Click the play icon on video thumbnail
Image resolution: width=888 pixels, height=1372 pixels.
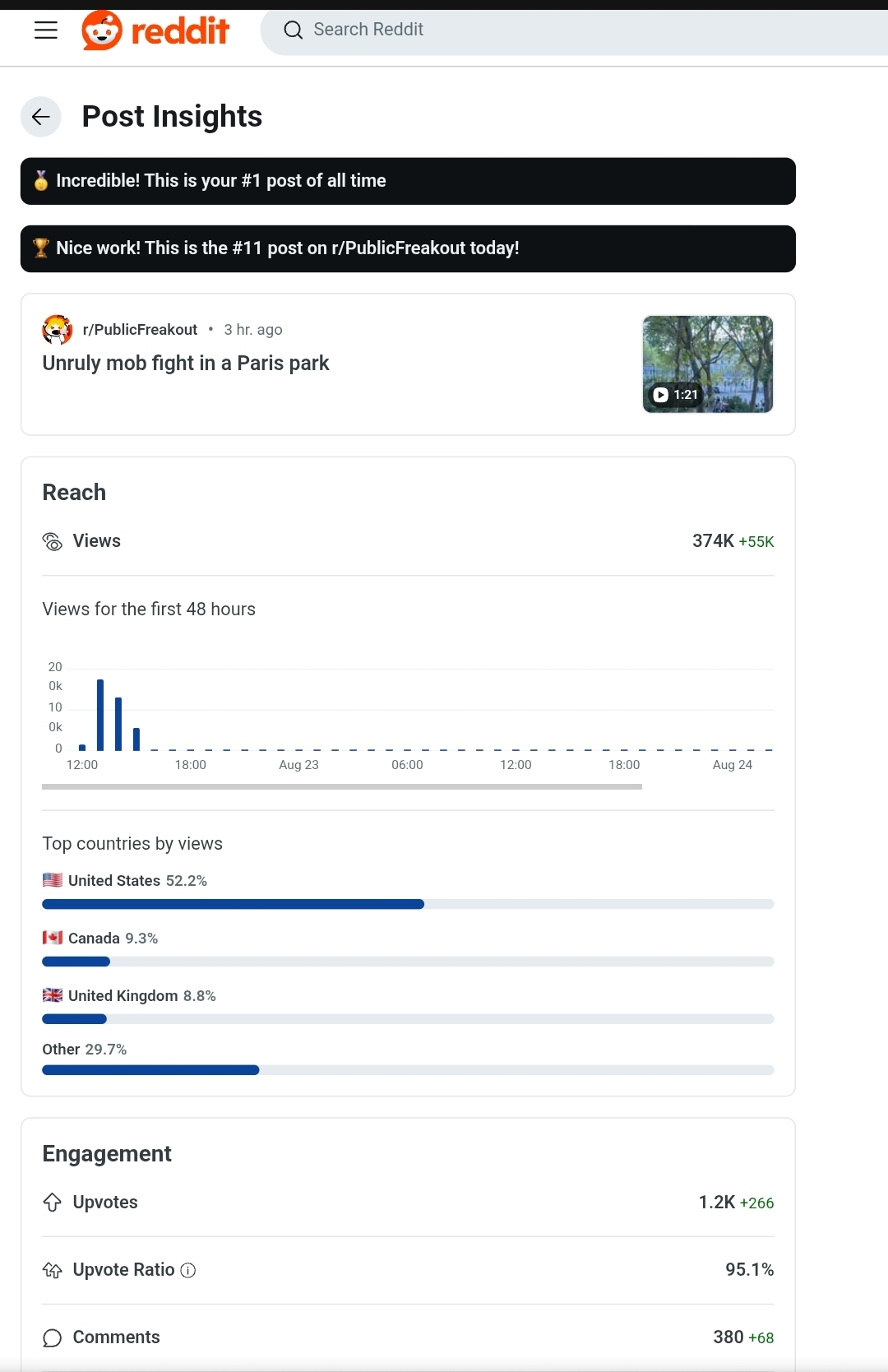pyautogui.click(x=660, y=395)
